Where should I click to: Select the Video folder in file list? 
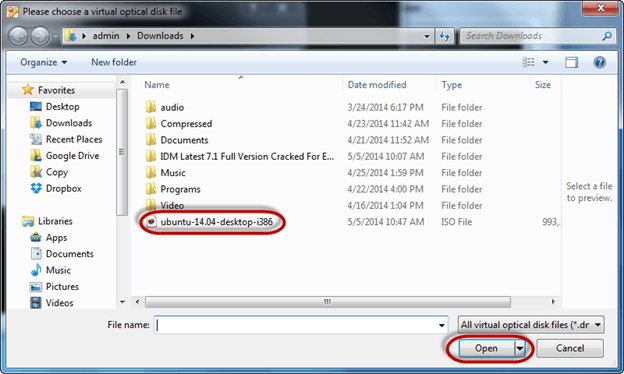click(172, 205)
